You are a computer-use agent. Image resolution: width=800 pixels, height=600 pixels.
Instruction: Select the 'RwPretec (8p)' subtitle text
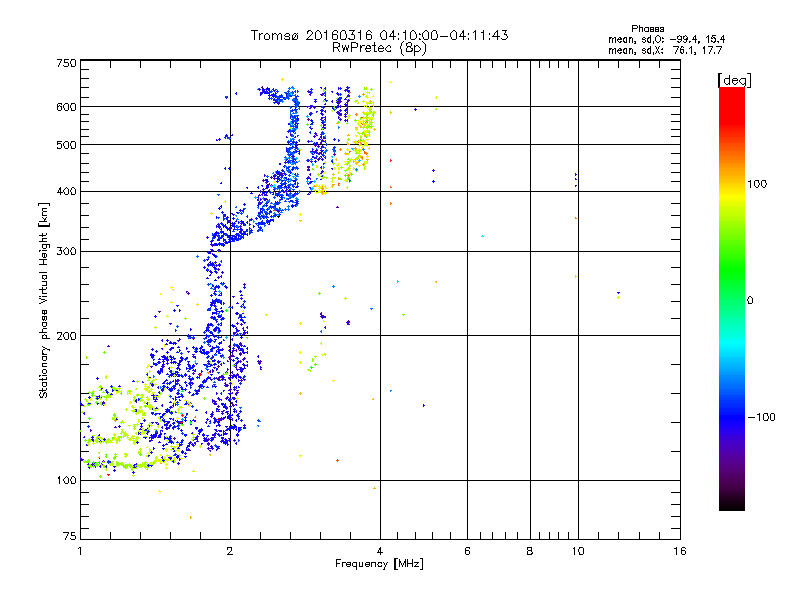click(379, 48)
